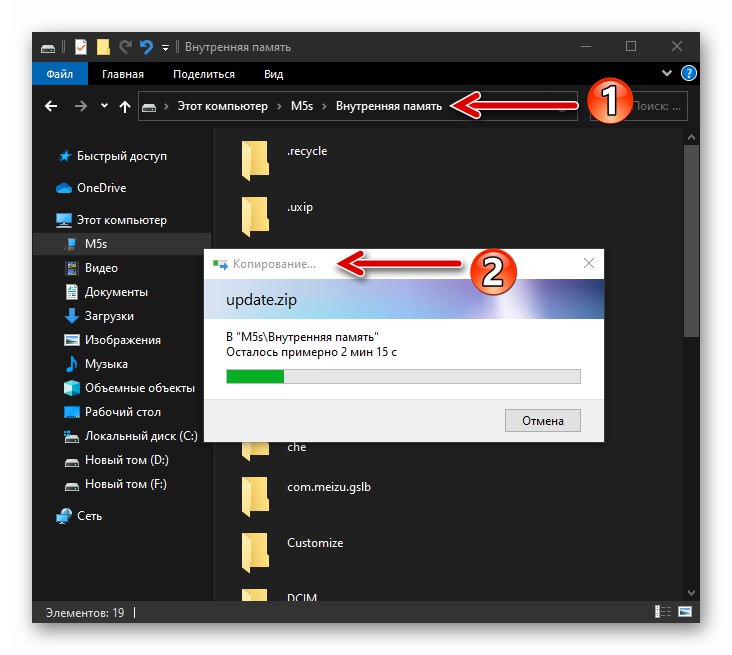732x655 pixels.
Task: Select the .uxip folder icon
Action: [x=255, y=216]
